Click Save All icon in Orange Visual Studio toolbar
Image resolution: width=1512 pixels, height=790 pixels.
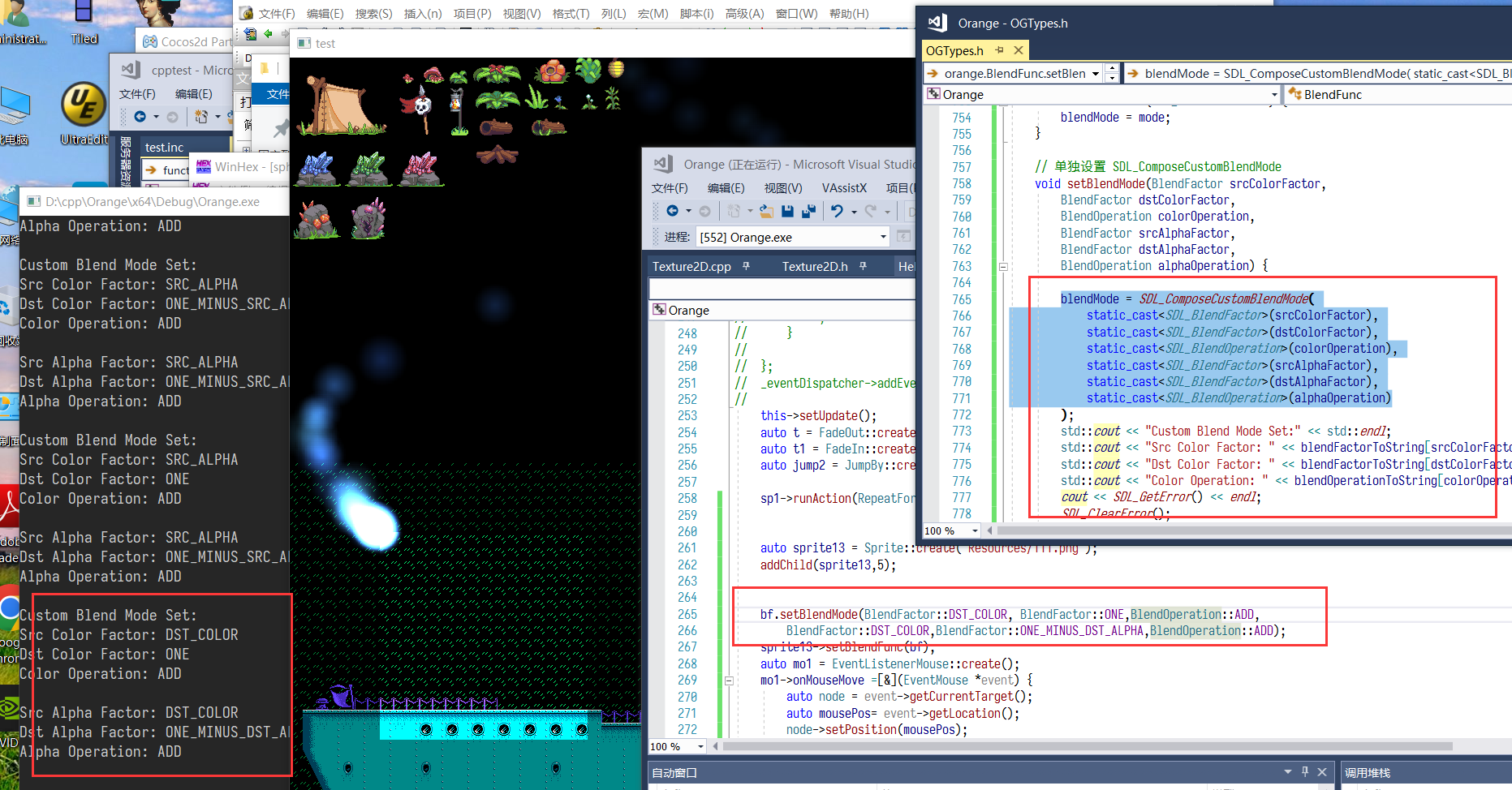808,211
